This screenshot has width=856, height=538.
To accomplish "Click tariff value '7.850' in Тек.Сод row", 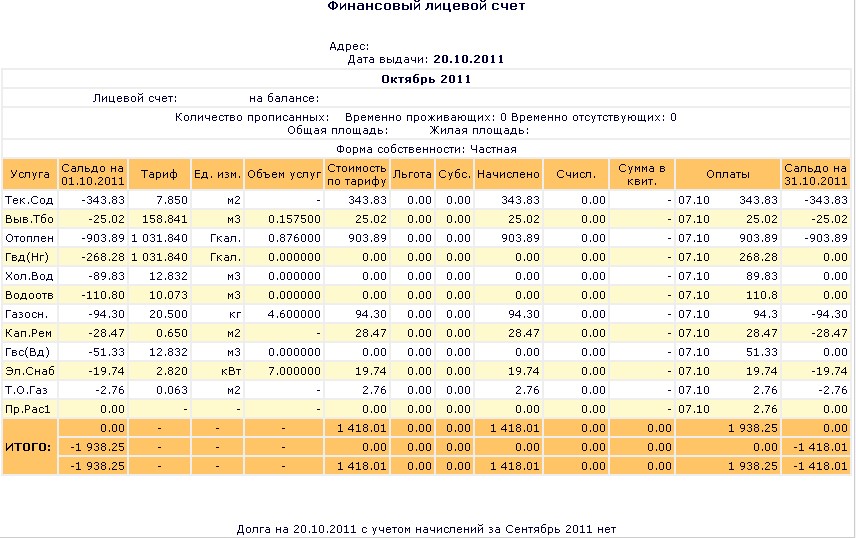I will pyautogui.click(x=171, y=200).
